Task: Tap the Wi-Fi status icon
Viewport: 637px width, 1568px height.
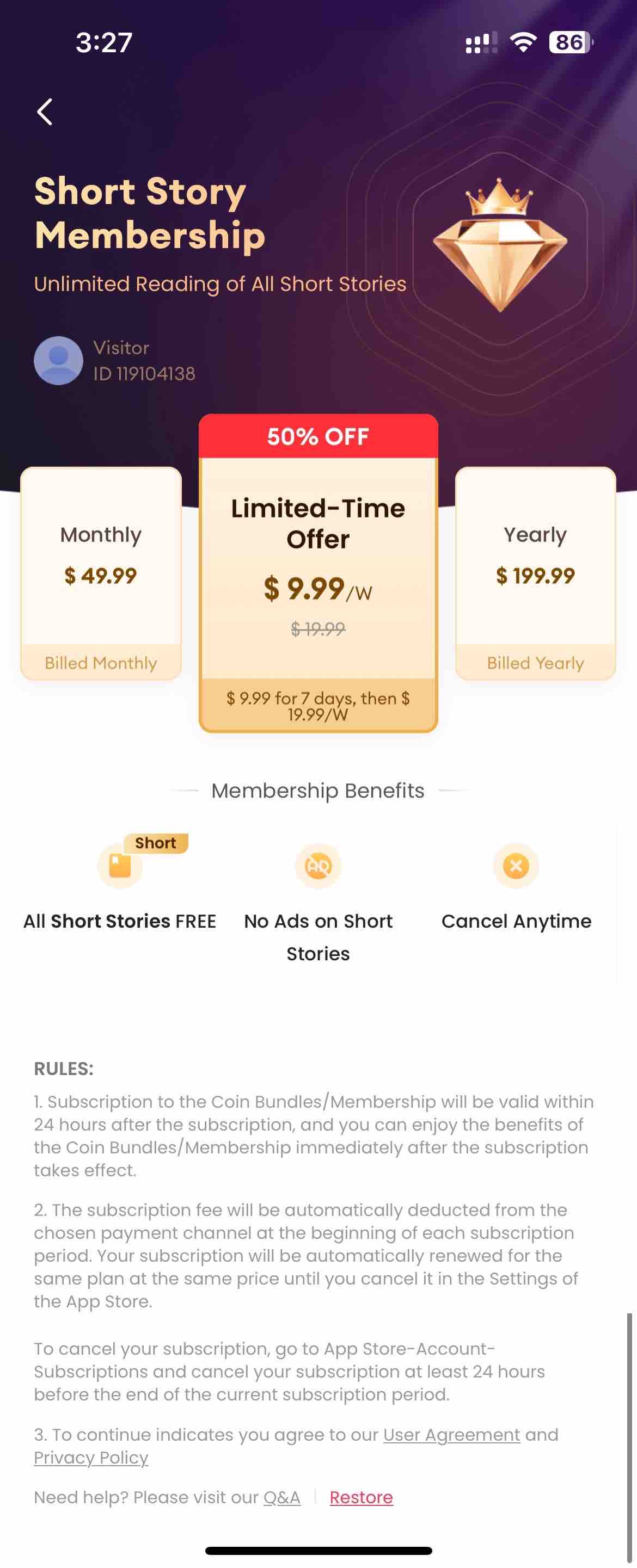Action: pyautogui.click(x=523, y=42)
